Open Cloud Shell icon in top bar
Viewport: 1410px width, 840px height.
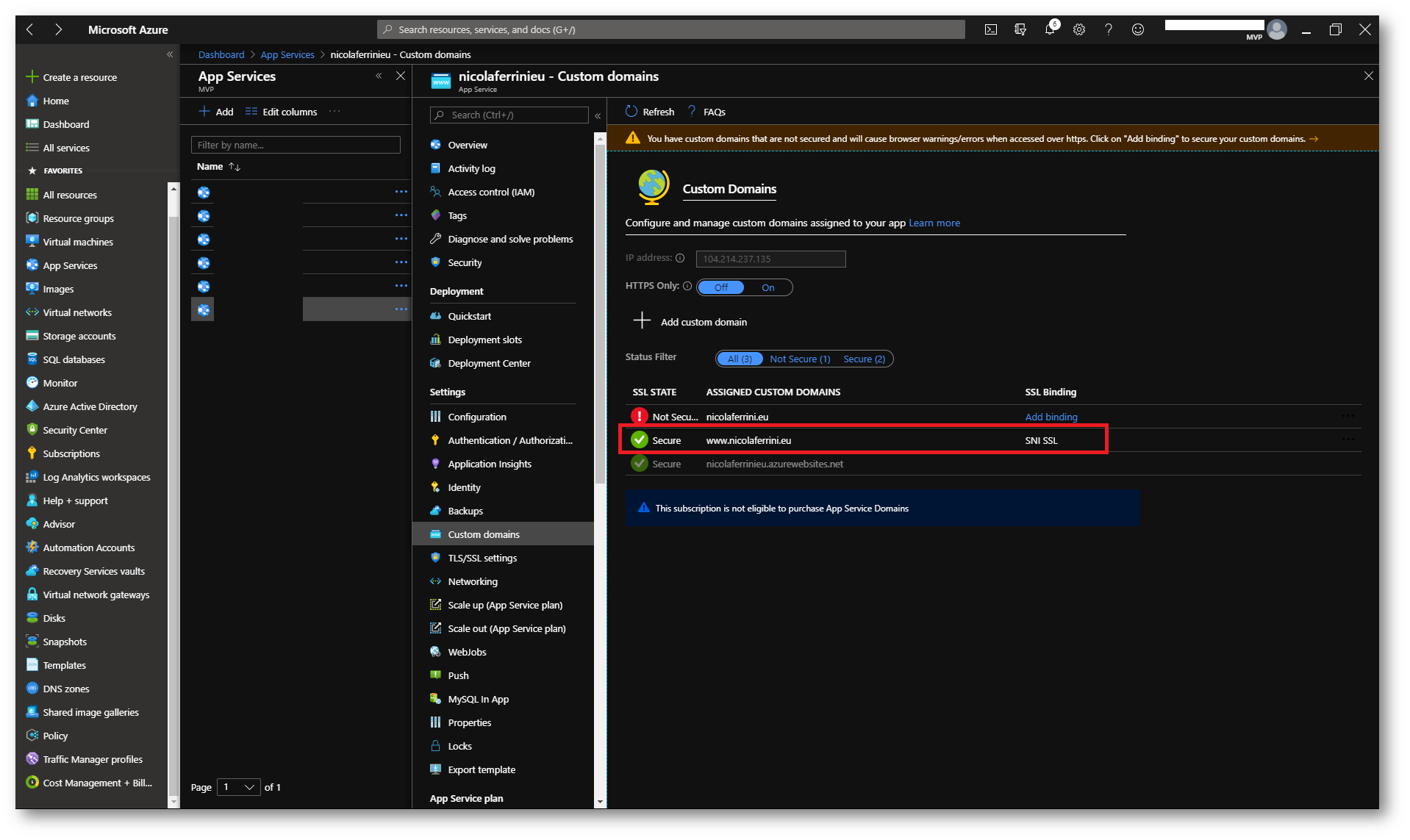tap(990, 29)
